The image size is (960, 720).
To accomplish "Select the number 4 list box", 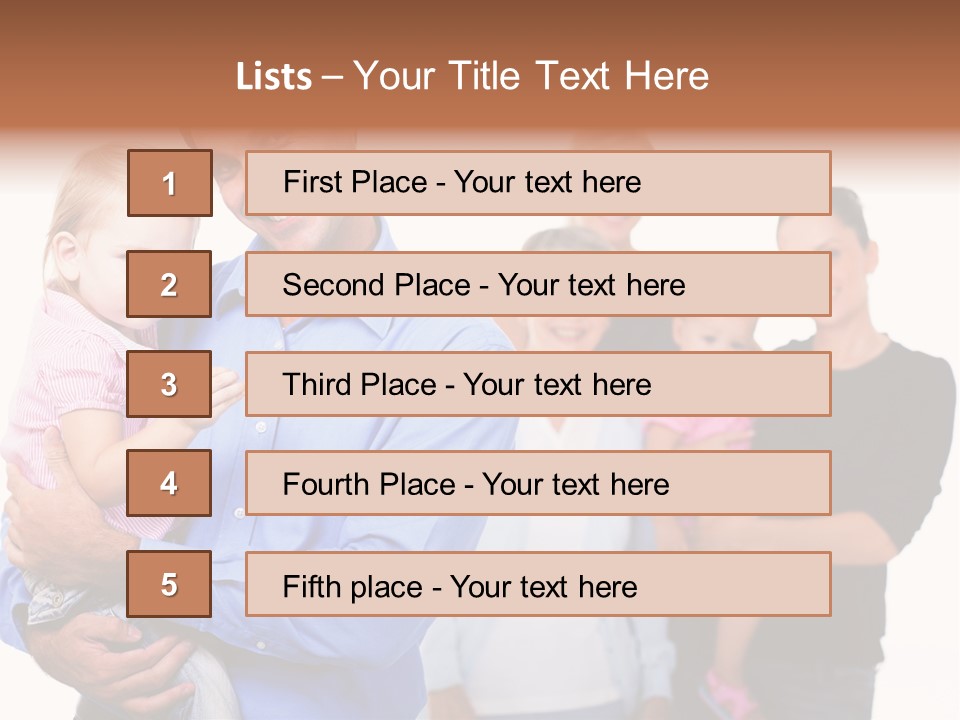I will click(169, 483).
